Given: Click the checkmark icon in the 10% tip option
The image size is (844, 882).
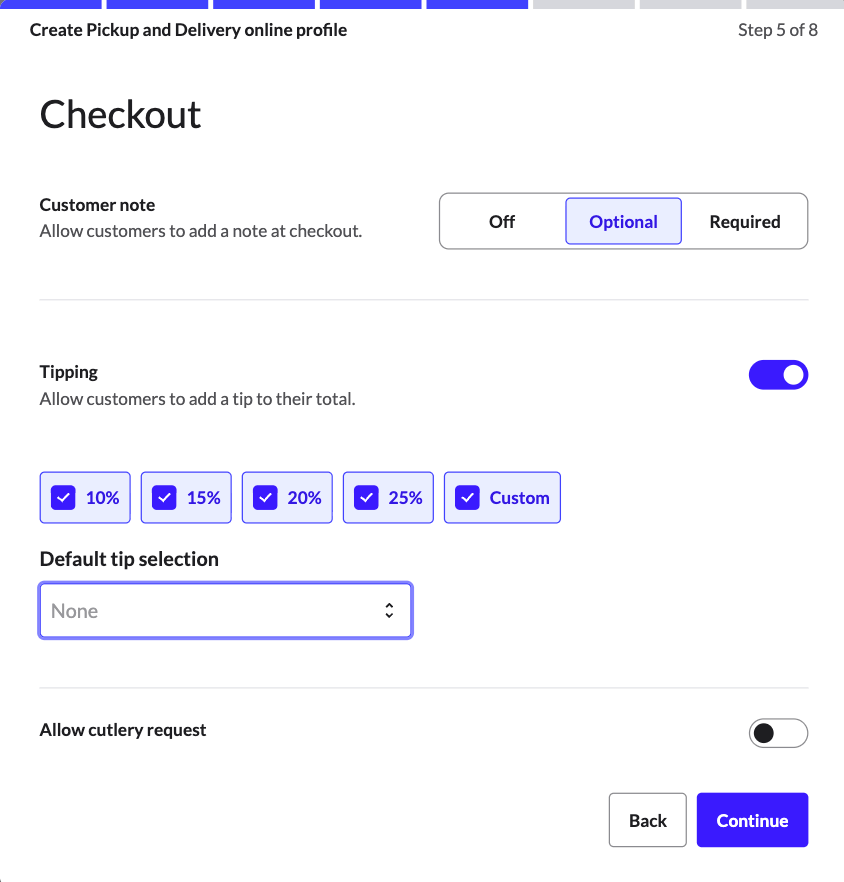Looking at the screenshot, I should point(64,497).
